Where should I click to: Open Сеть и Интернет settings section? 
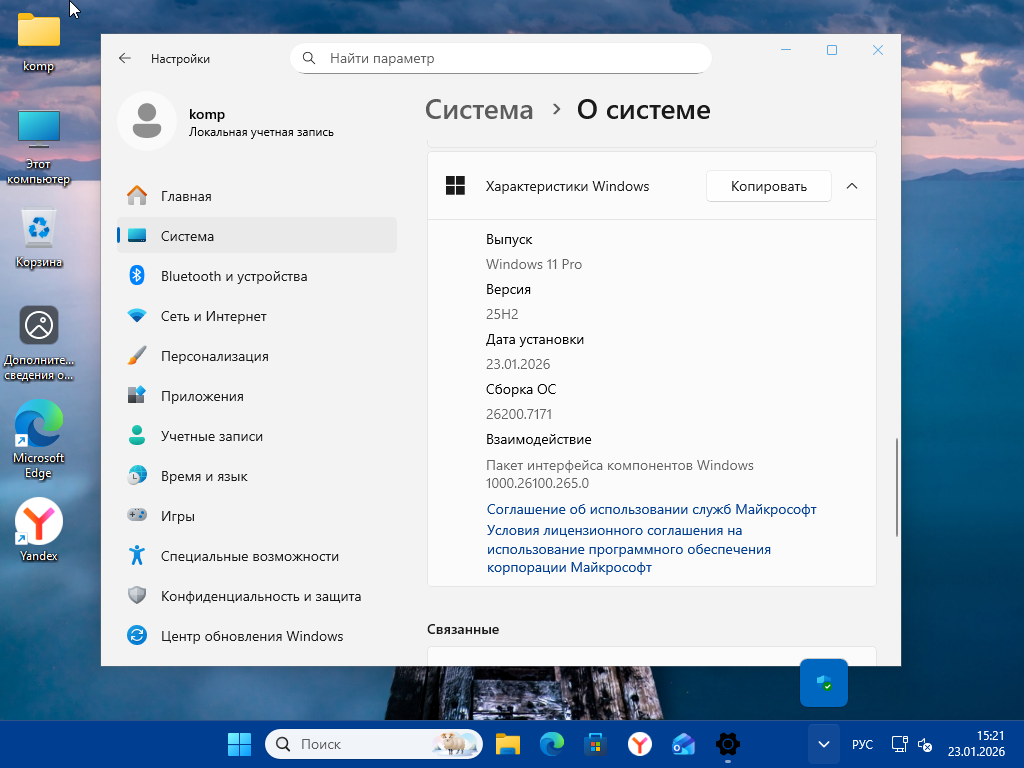213,316
